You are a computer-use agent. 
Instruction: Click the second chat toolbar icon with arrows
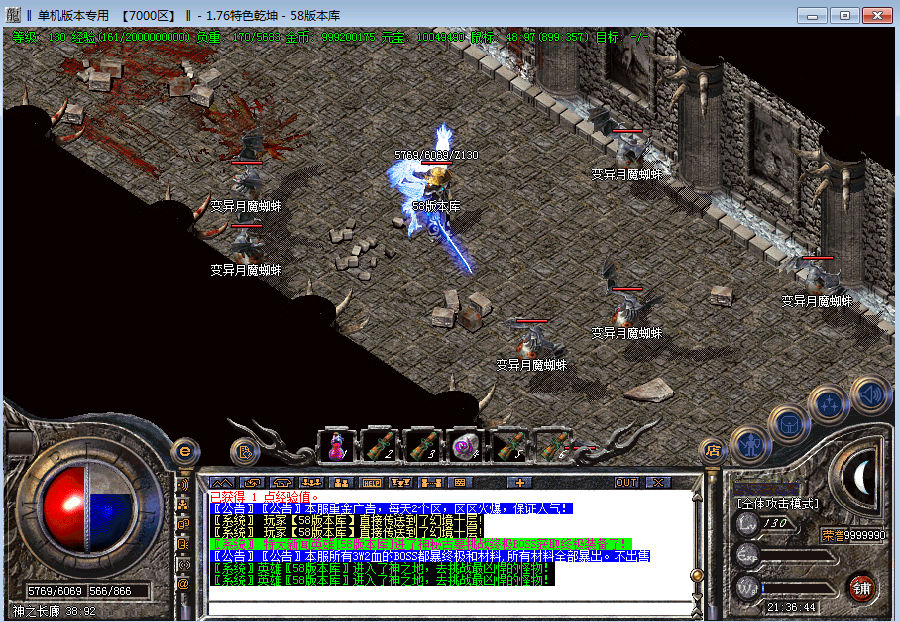[253, 483]
